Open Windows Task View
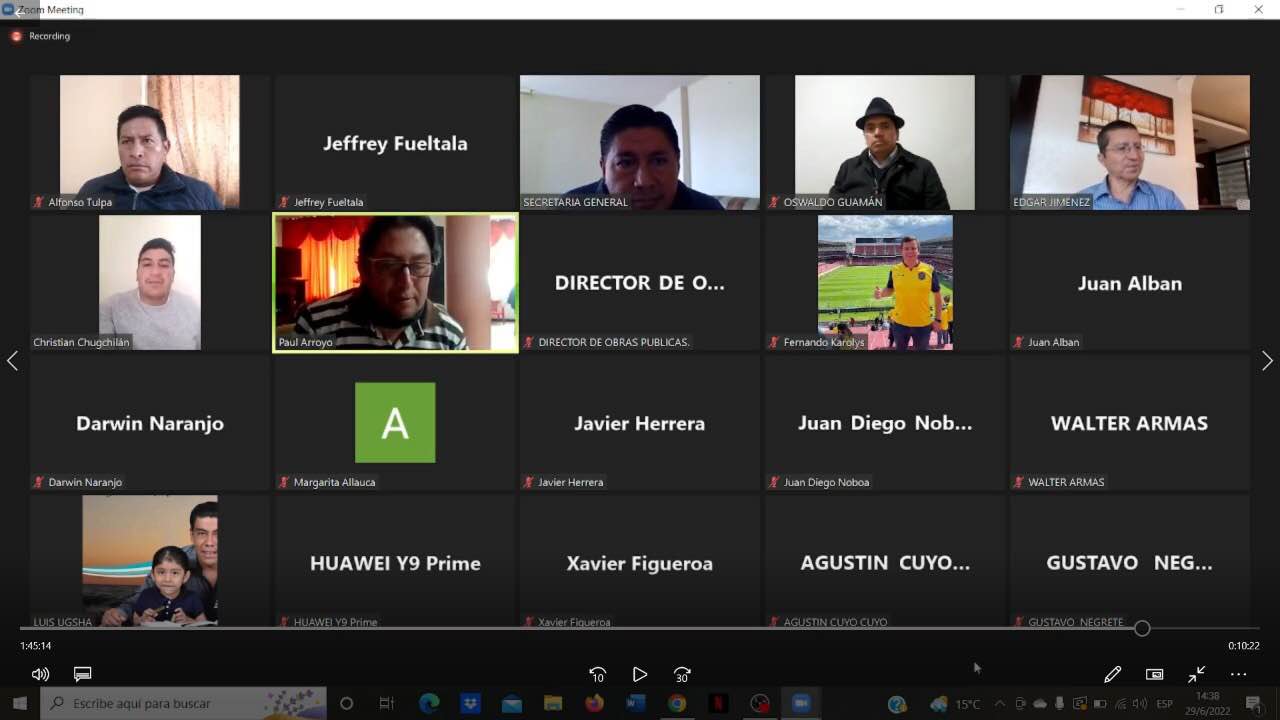This screenshot has height=720, width=1280. click(x=387, y=704)
